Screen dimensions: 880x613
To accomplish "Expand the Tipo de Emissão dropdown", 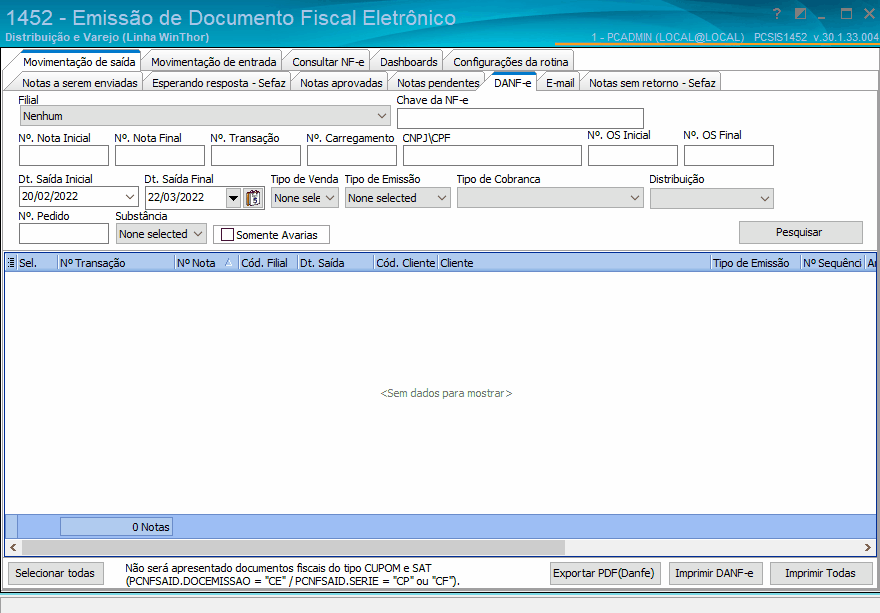I will pyautogui.click(x=442, y=198).
